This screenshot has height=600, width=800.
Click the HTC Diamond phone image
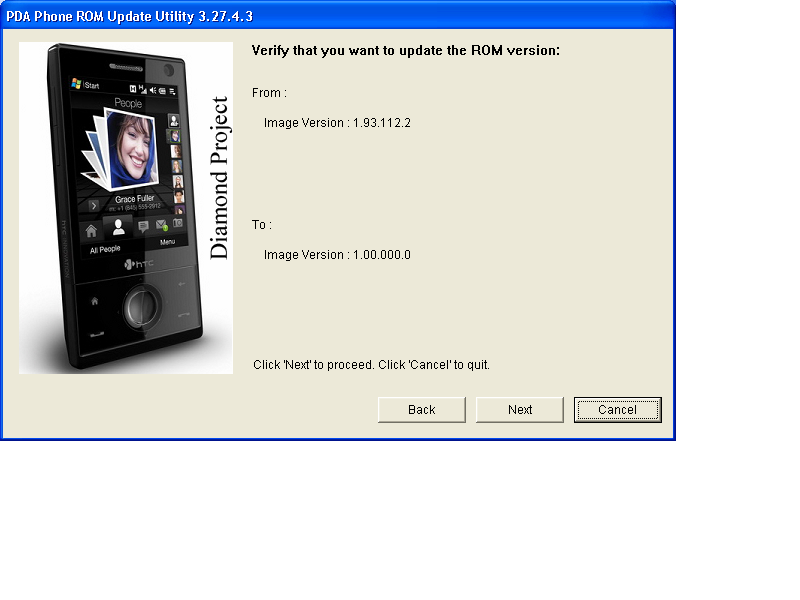(126, 208)
